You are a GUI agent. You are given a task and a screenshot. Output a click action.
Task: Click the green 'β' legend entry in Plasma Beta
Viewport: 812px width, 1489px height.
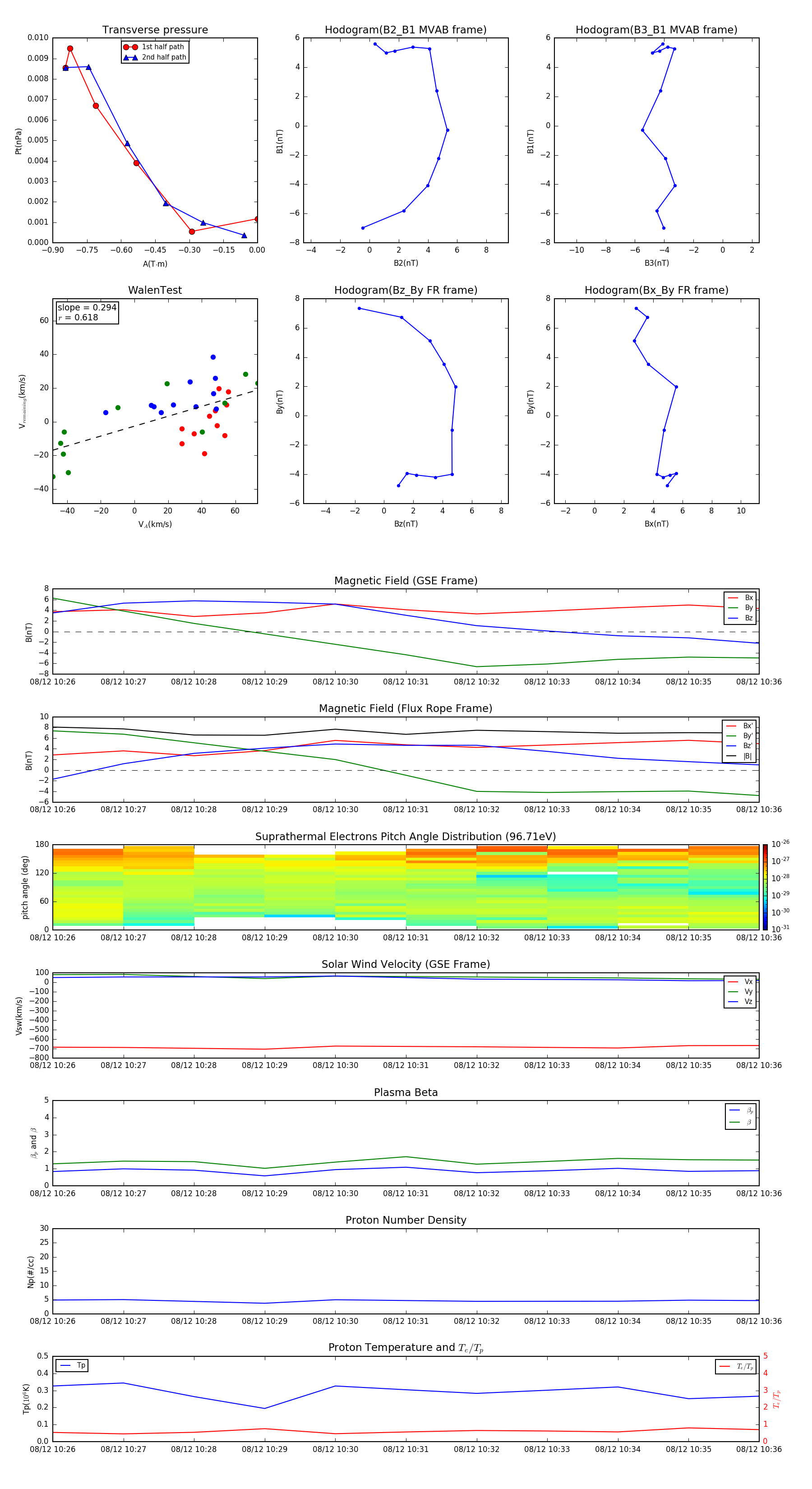click(740, 1122)
